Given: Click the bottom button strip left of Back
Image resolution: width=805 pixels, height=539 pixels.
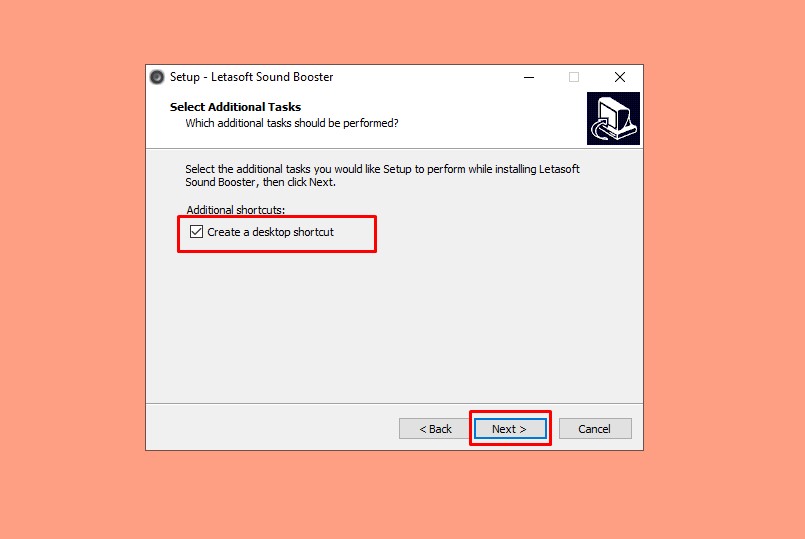Looking at the screenshot, I should [272, 428].
